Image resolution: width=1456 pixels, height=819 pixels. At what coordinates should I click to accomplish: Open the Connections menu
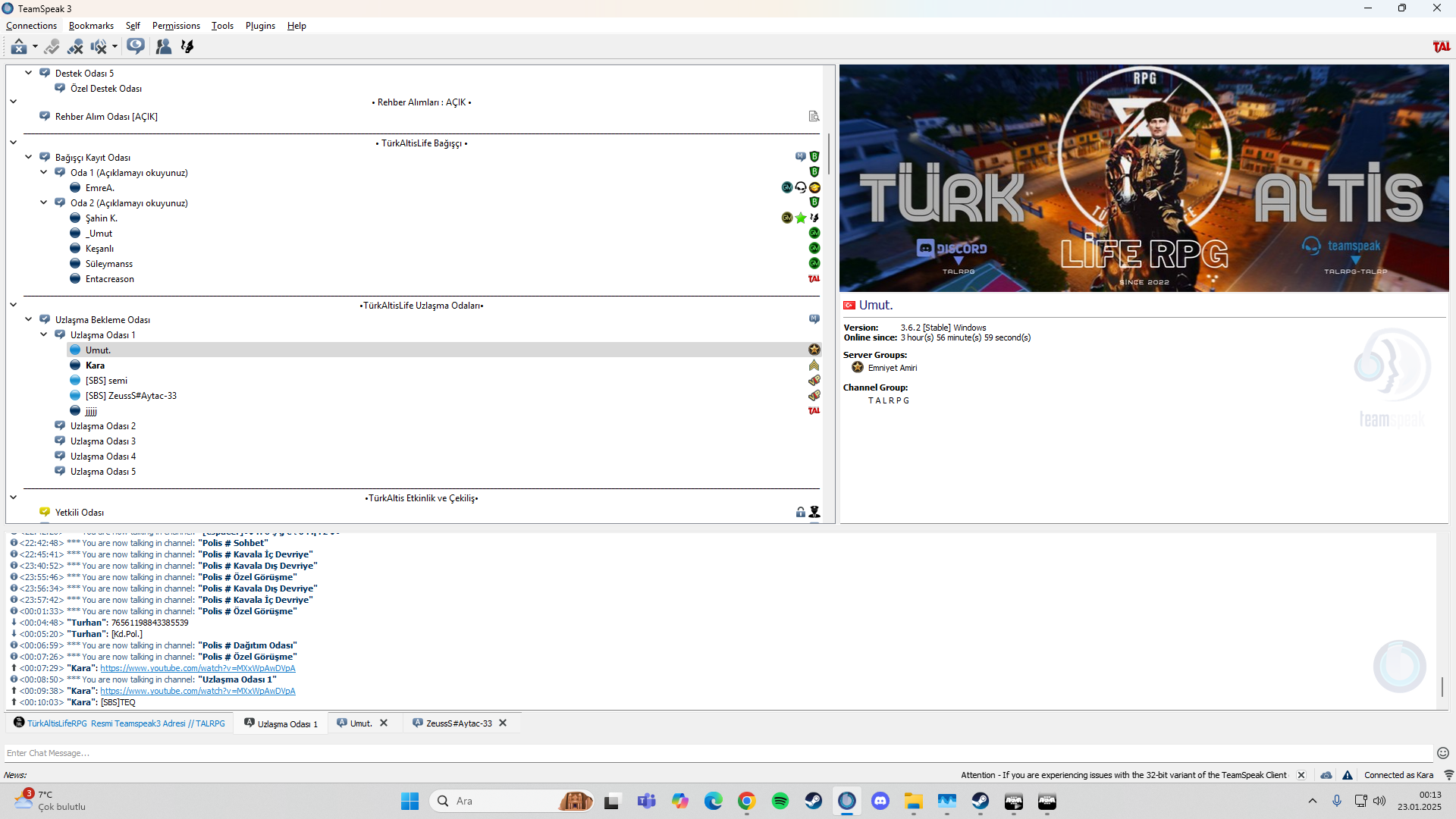point(31,26)
